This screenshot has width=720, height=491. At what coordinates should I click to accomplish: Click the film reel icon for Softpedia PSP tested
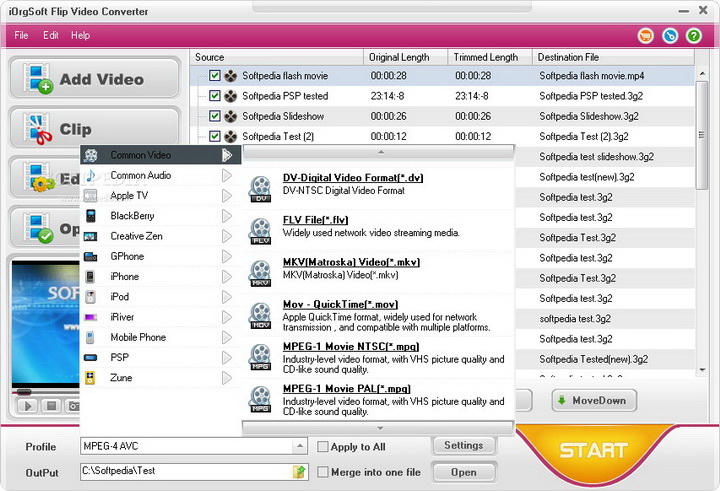coord(231,96)
